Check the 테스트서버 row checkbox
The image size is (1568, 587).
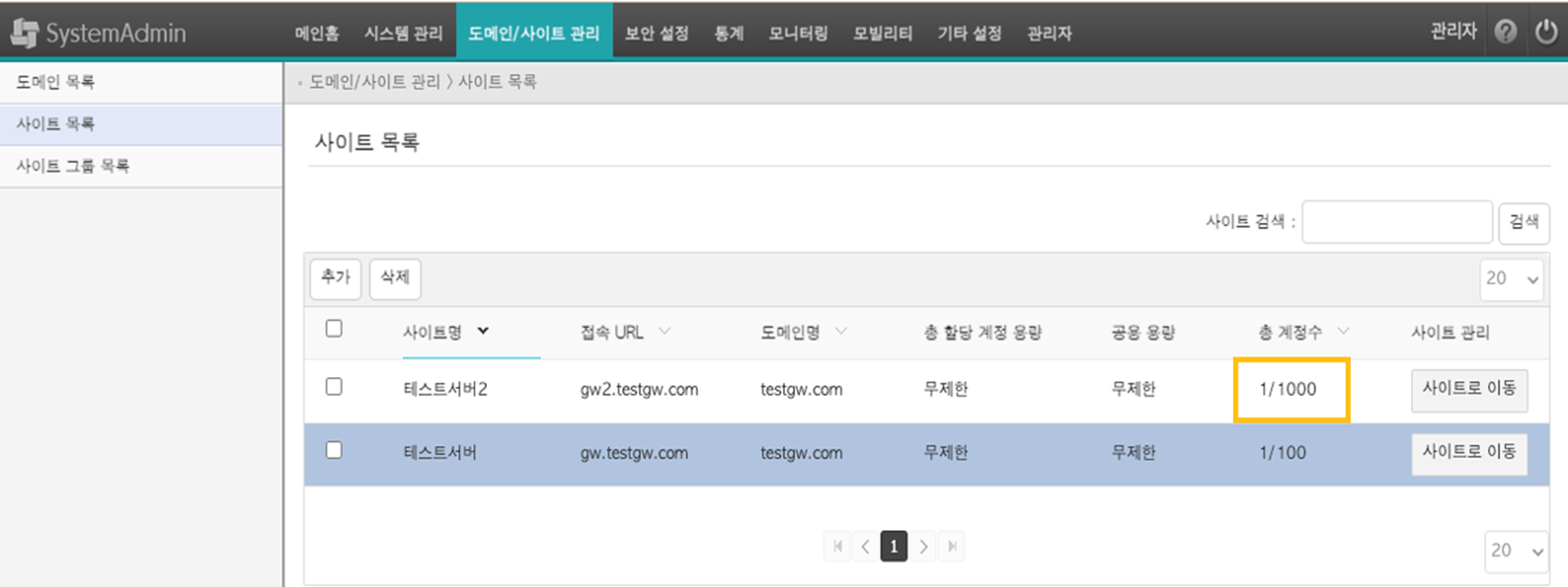(334, 450)
